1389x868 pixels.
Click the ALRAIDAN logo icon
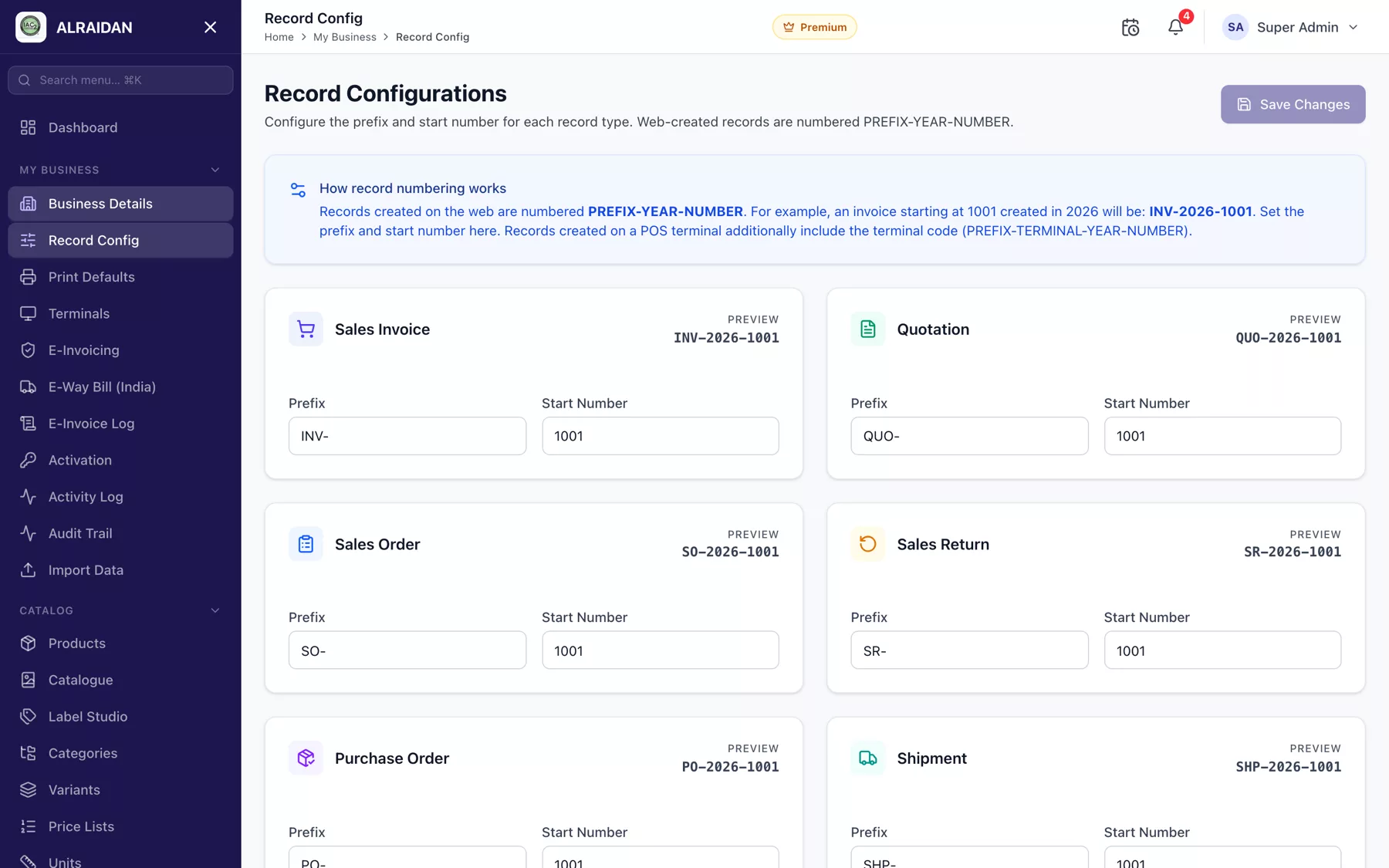point(31,27)
